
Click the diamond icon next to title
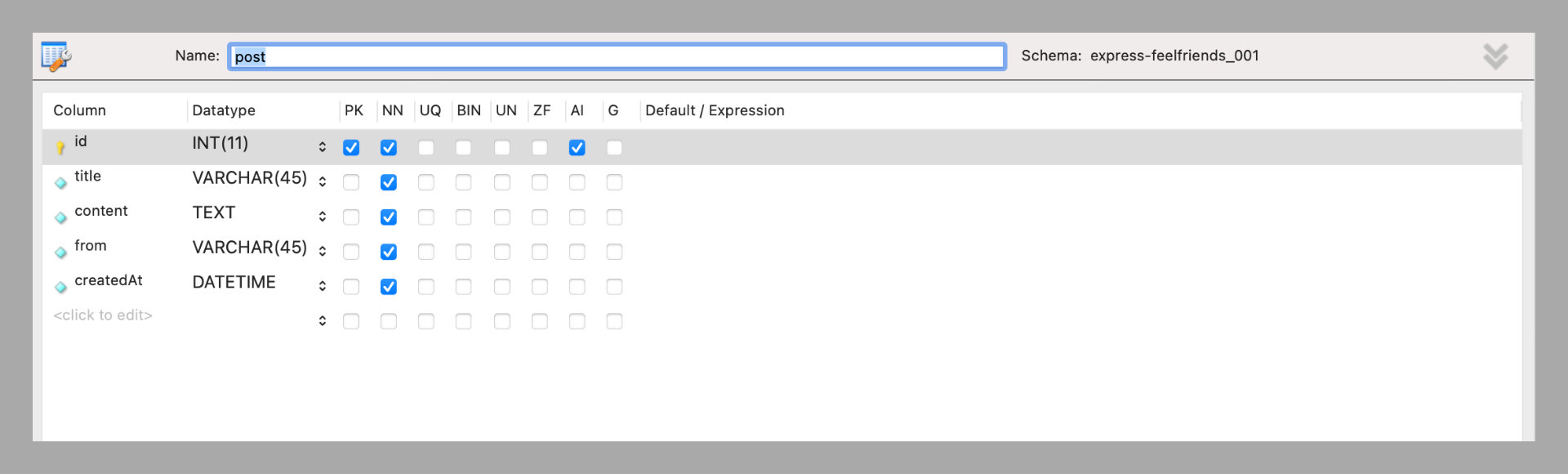click(x=60, y=183)
